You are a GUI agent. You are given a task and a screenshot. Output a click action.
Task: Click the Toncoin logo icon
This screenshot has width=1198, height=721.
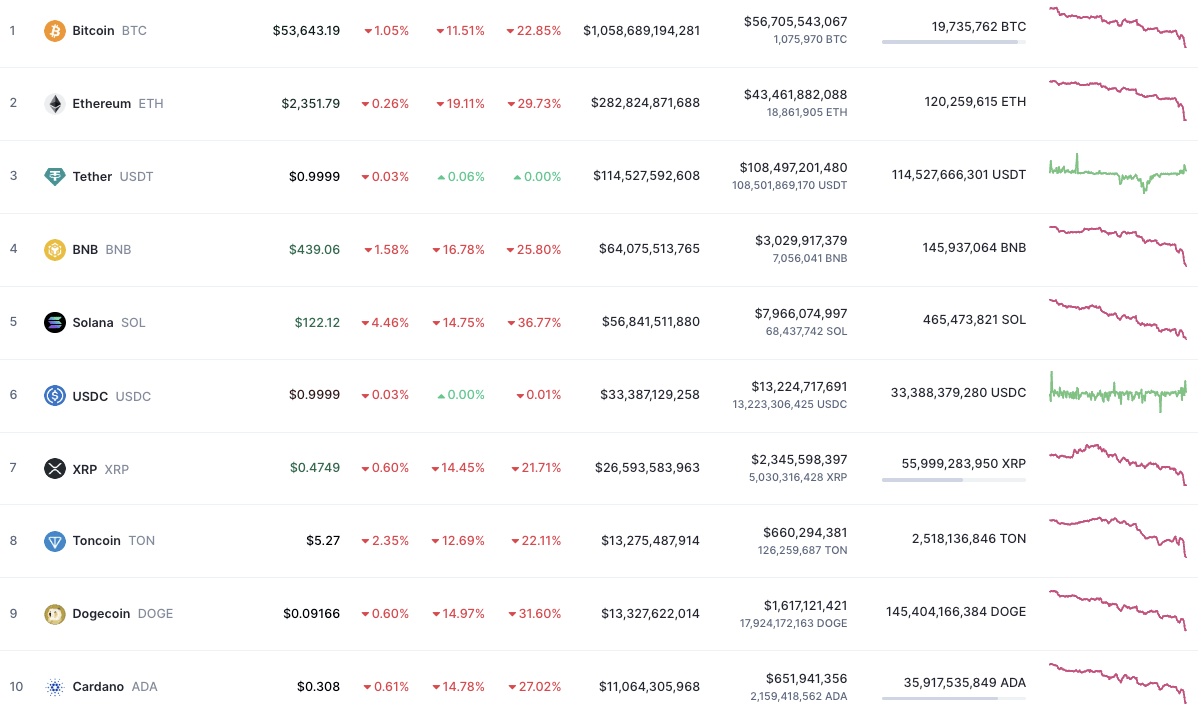54,542
